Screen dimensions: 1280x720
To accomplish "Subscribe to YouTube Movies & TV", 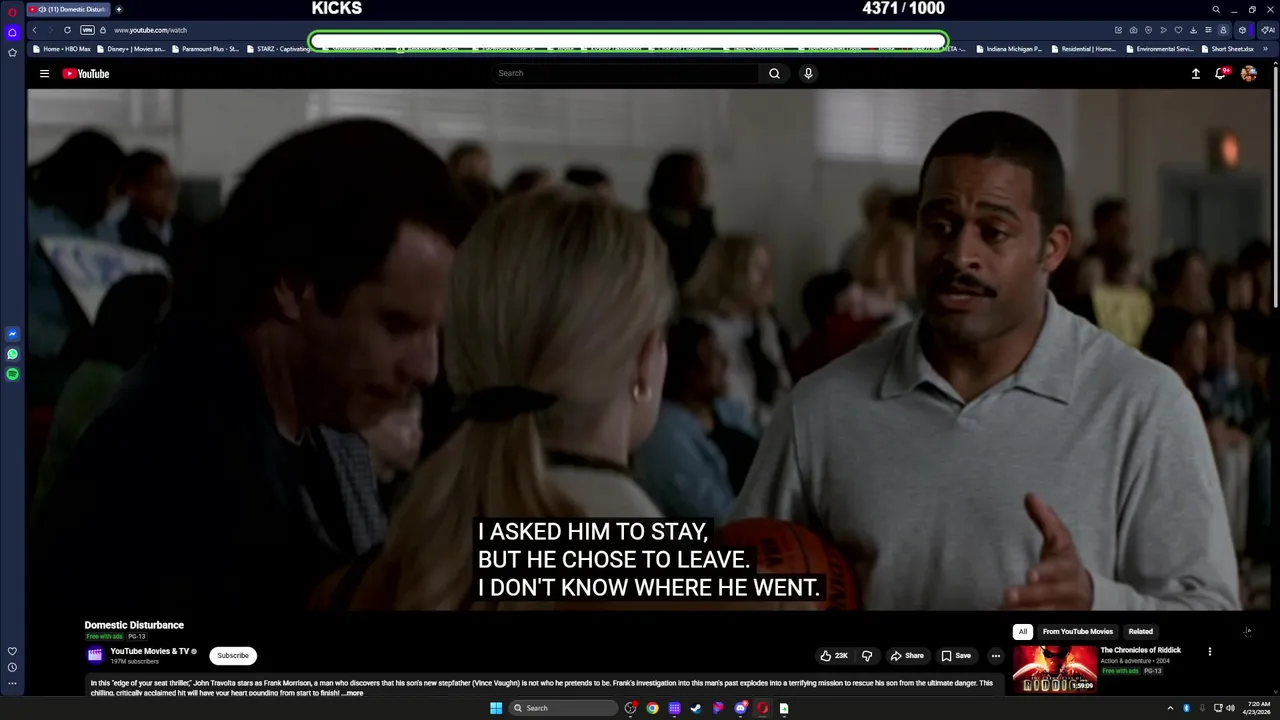I will [x=233, y=655].
